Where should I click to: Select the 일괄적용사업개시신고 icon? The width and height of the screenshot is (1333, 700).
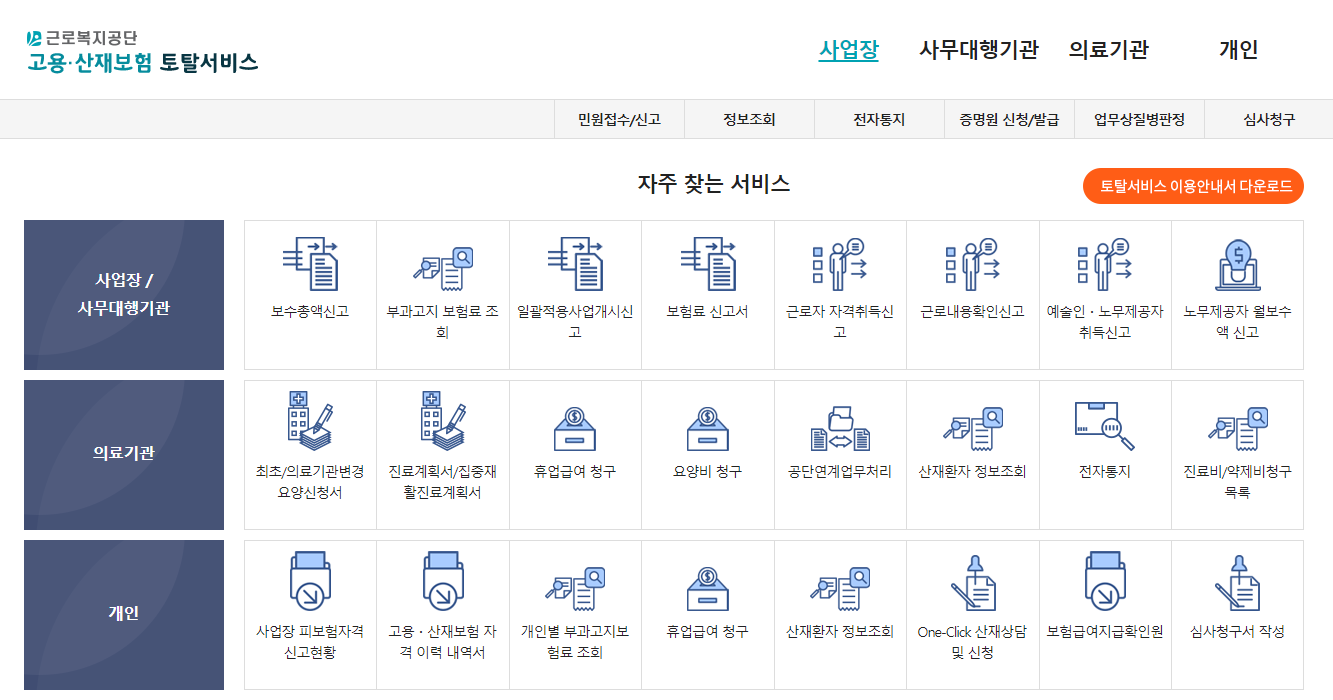[575, 264]
